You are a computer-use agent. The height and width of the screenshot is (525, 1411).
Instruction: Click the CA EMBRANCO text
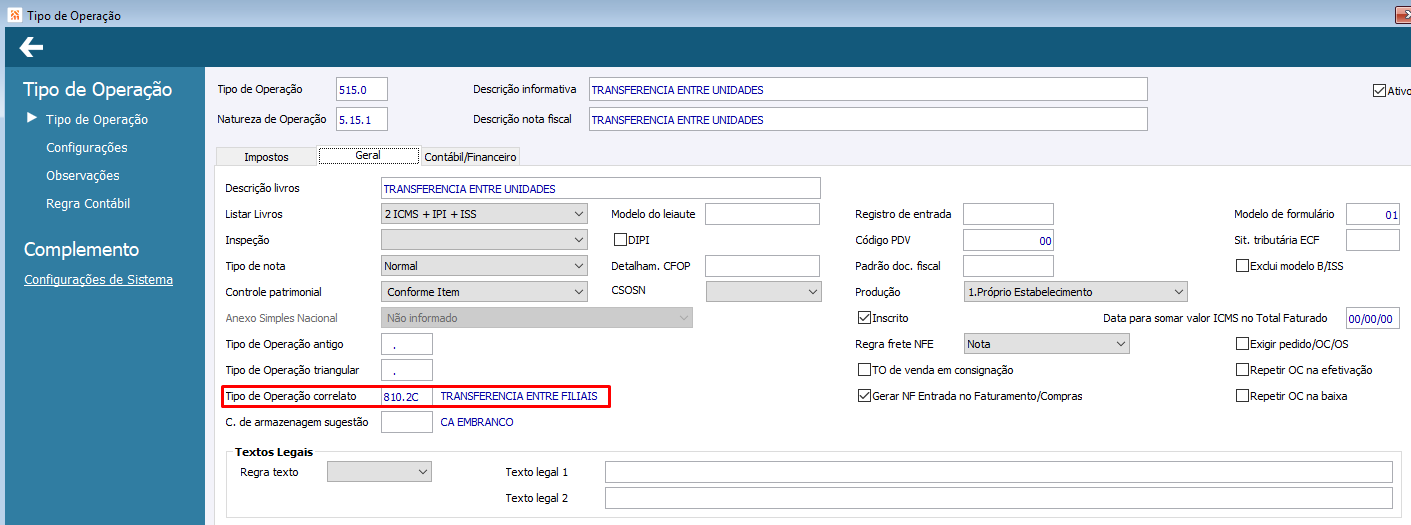[x=477, y=423]
